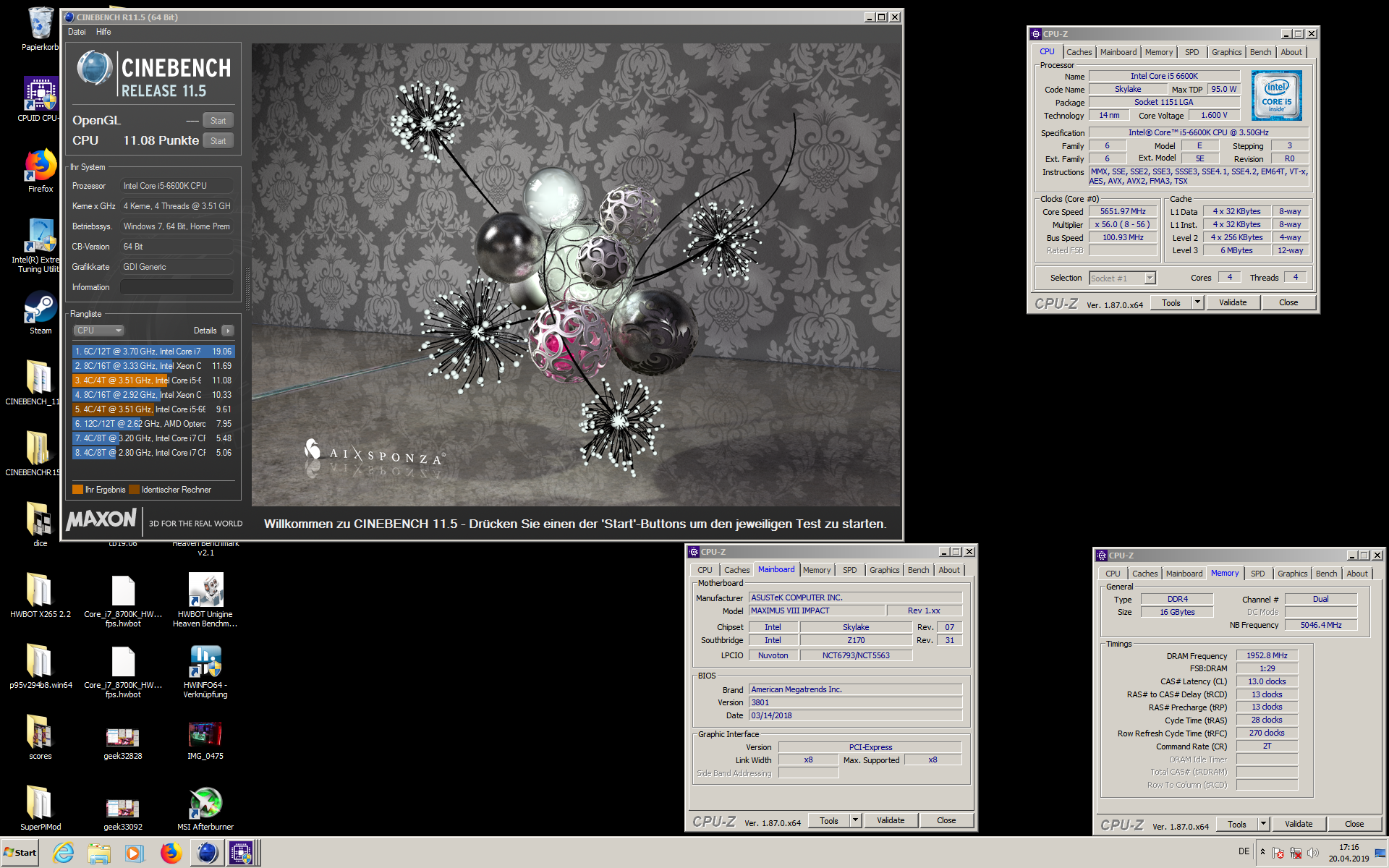The width and height of the screenshot is (1389, 868).
Task: Switch to Mainboard tab in Memory CPU-Z window
Action: click(1184, 574)
